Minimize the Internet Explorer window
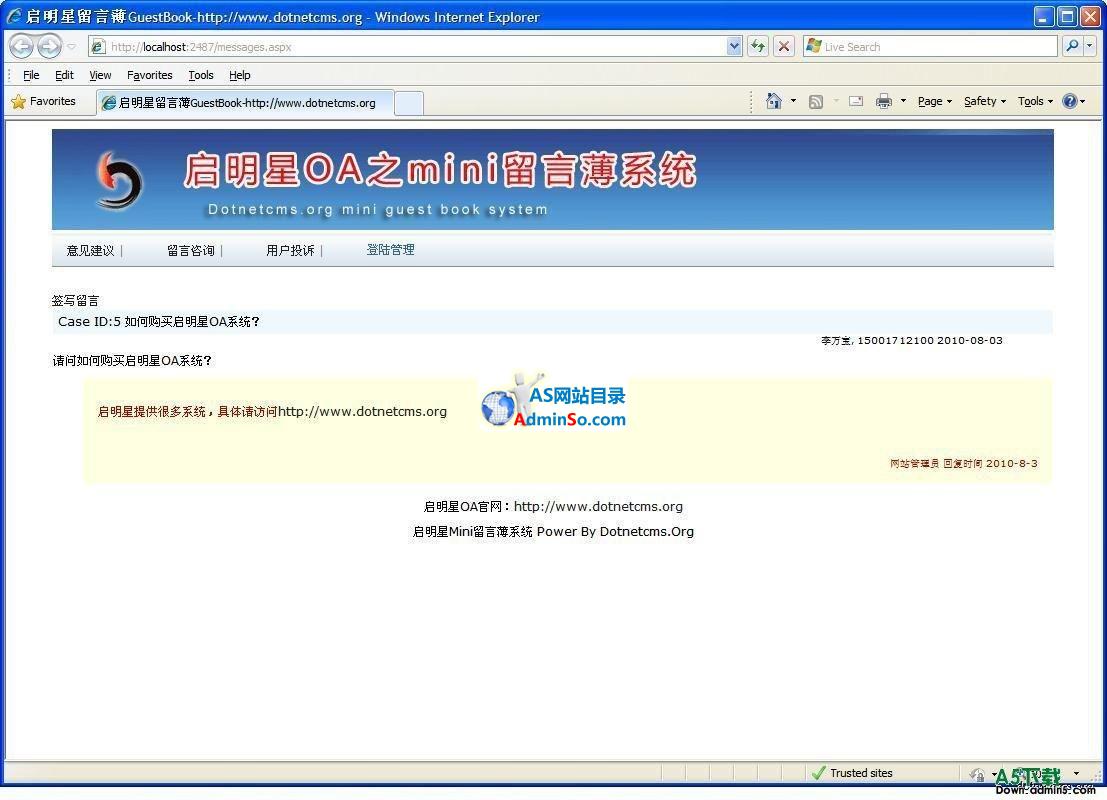This screenshot has height=800, width=1107. 1044,16
